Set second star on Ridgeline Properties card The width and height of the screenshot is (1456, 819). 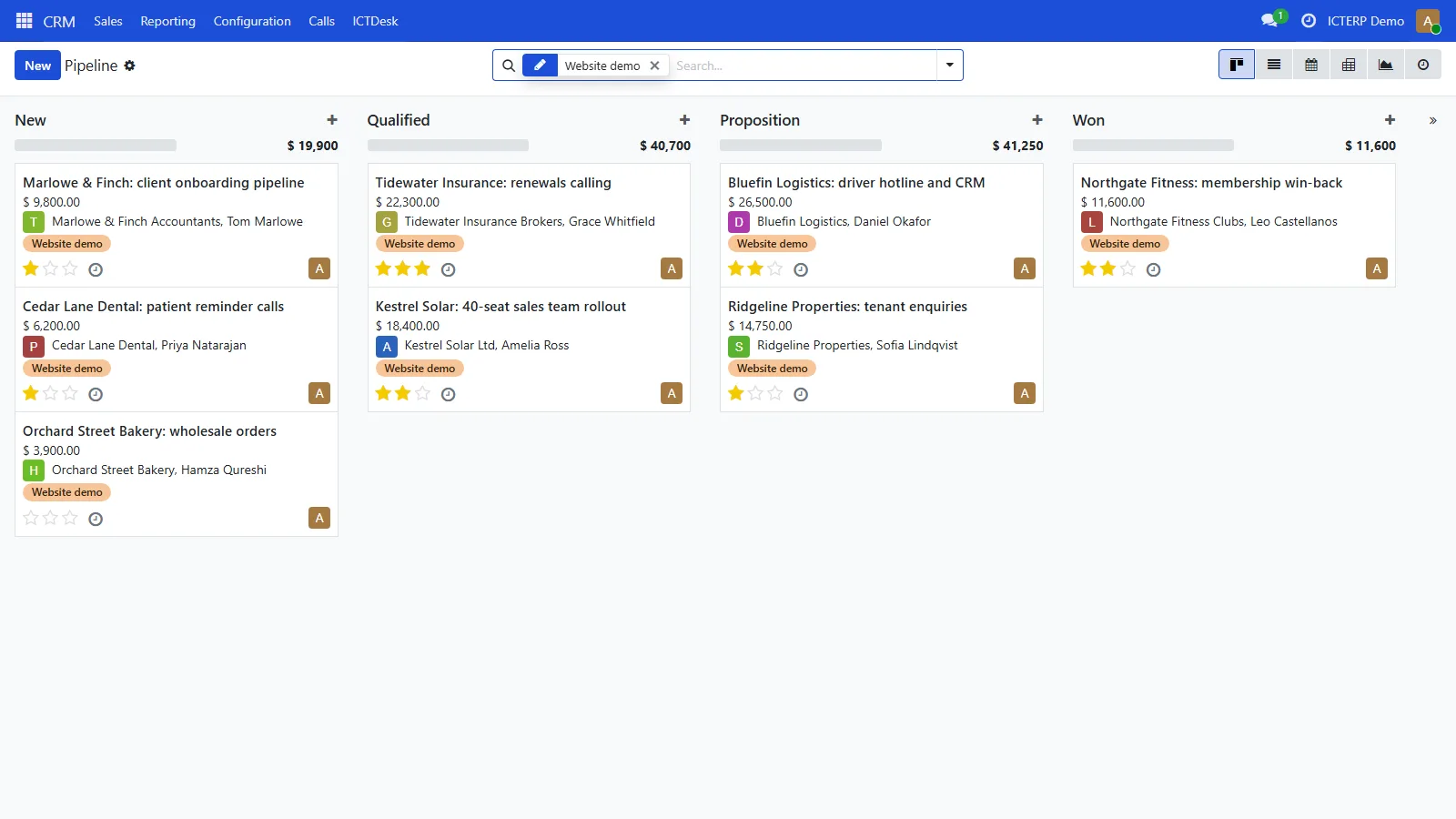[755, 393]
